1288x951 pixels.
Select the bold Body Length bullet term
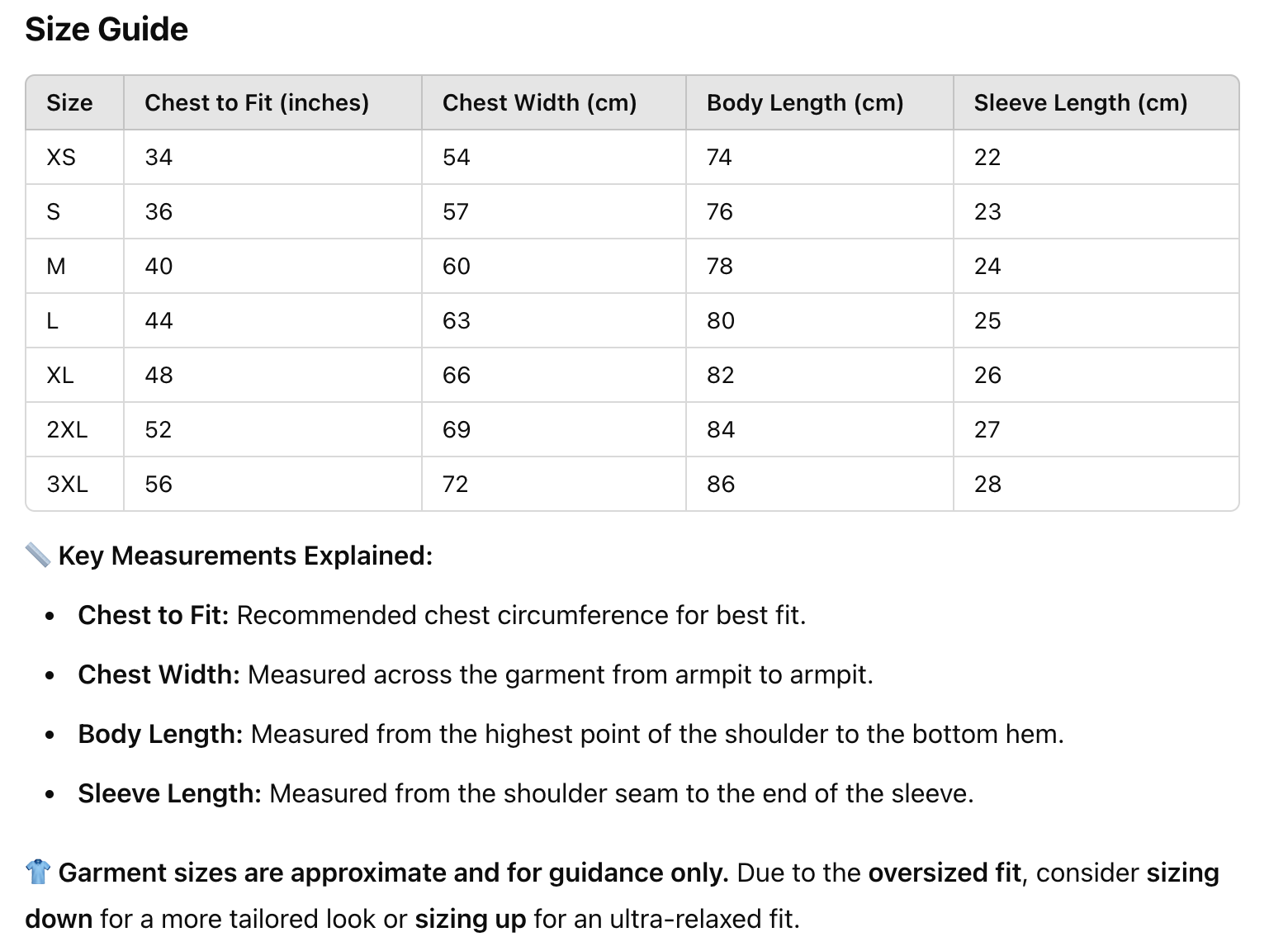[160, 735]
